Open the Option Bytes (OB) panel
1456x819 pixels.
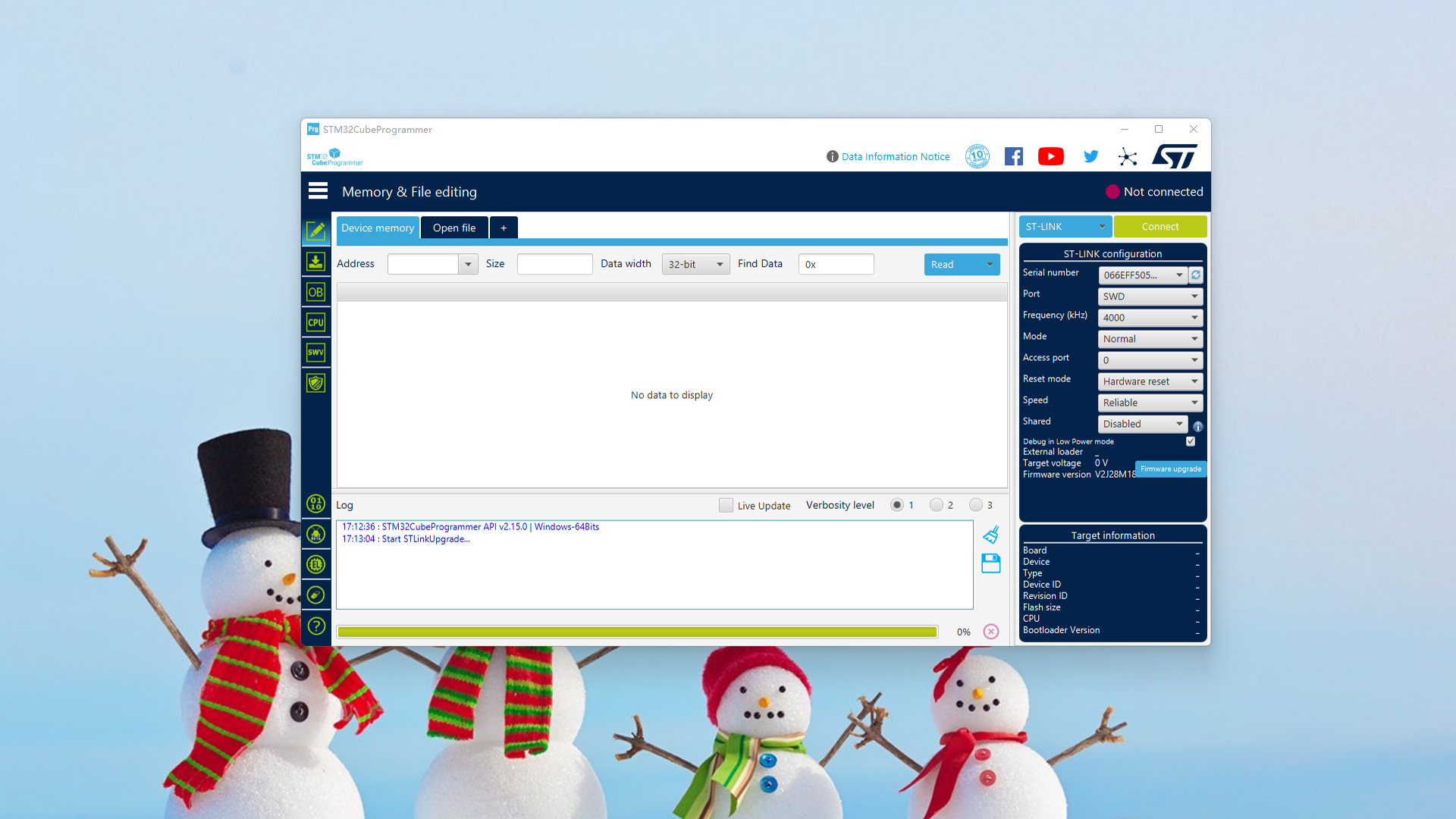pos(315,292)
